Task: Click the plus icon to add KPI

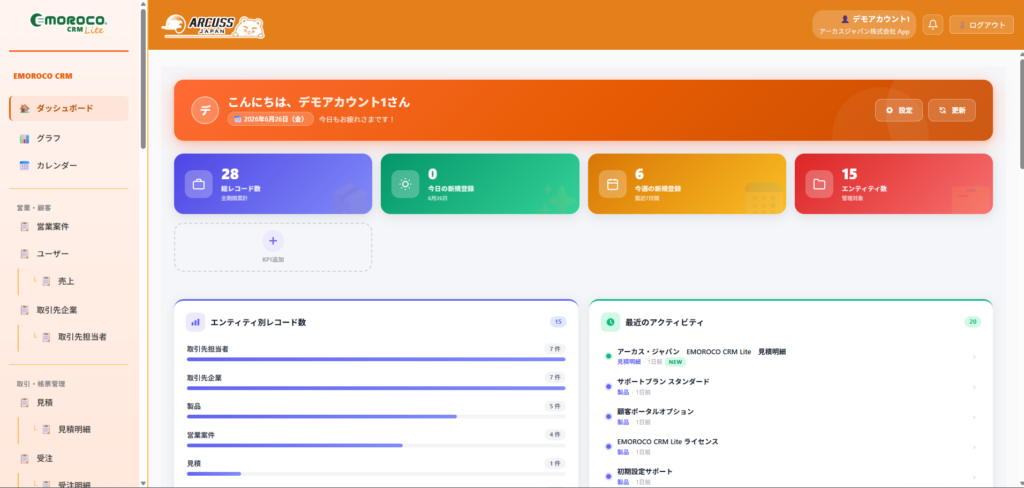Action: (273, 241)
